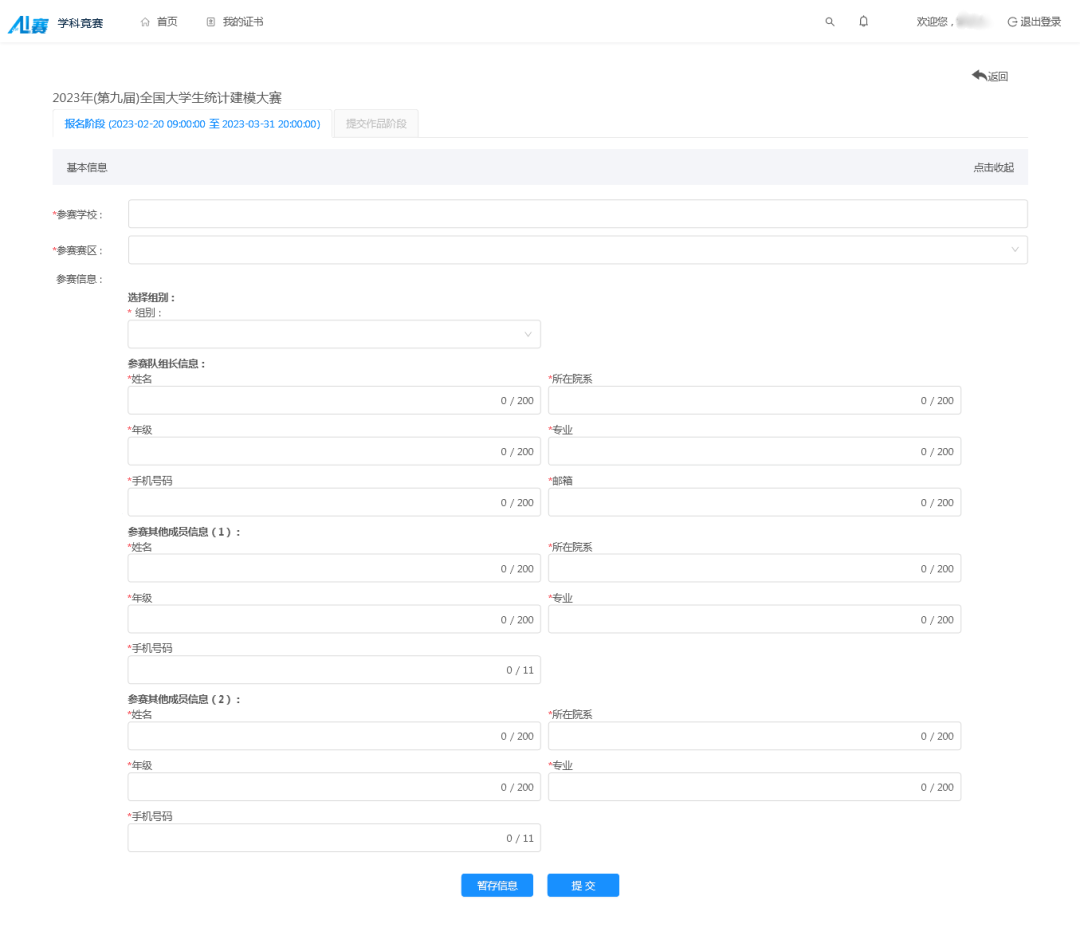Go to 首页 home page
The height and width of the screenshot is (947, 1080).
[x=159, y=22]
